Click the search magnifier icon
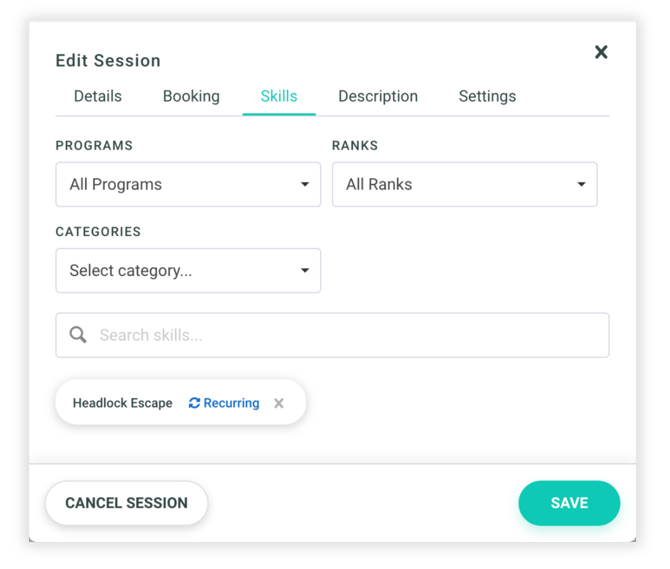This screenshot has height=569, width=670. [x=78, y=335]
